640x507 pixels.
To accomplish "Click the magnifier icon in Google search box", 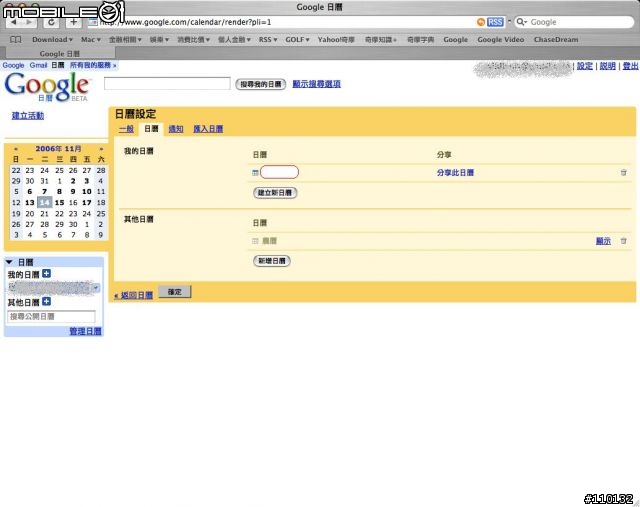I will pos(521,22).
